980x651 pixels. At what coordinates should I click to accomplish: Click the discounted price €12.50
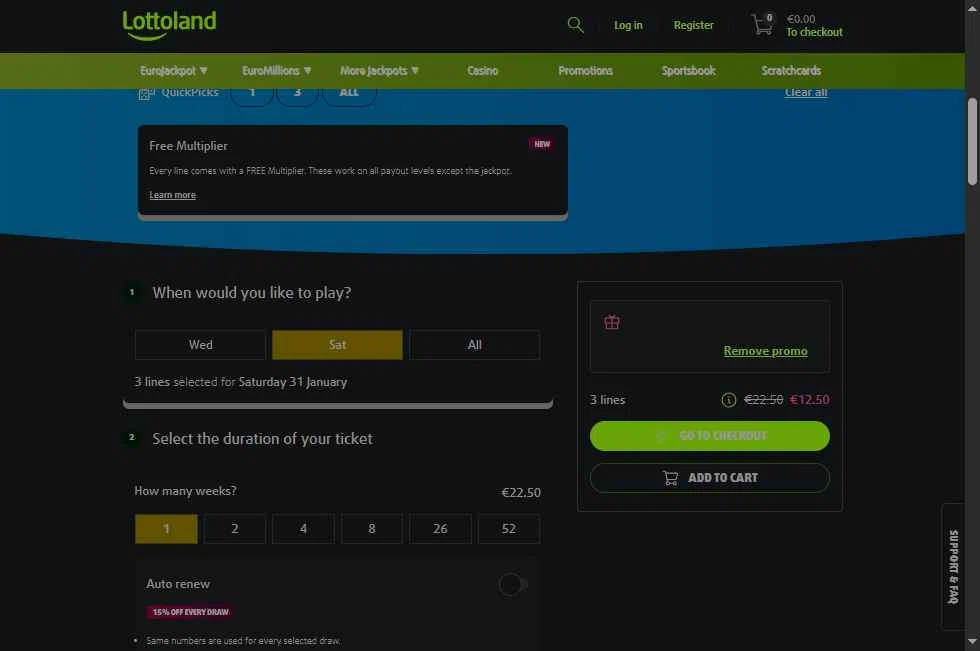pyautogui.click(x=809, y=400)
